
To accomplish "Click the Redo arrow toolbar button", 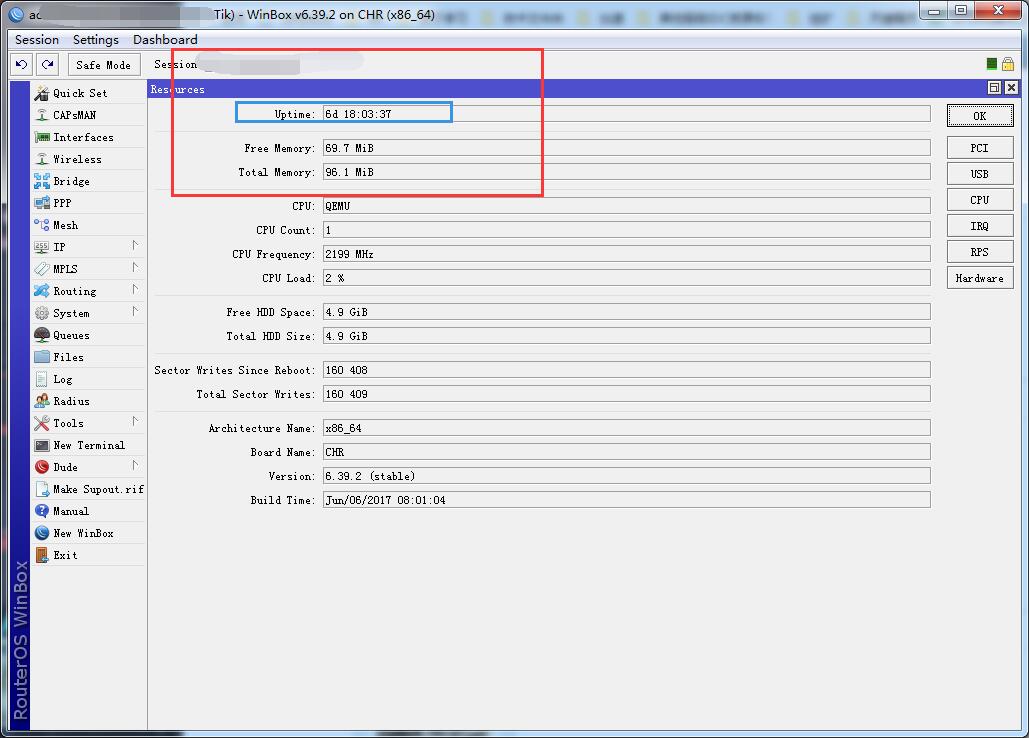I will [x=47, y=64].
